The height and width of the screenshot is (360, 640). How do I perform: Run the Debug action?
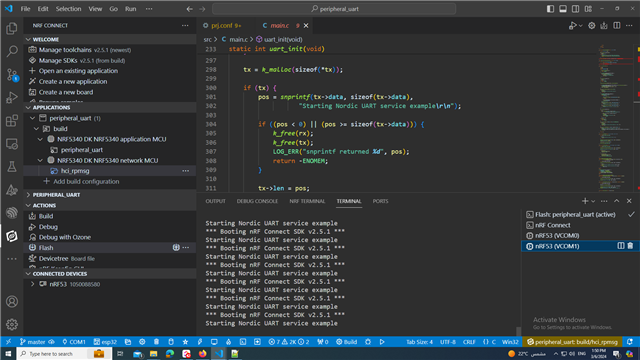[48, 227]
